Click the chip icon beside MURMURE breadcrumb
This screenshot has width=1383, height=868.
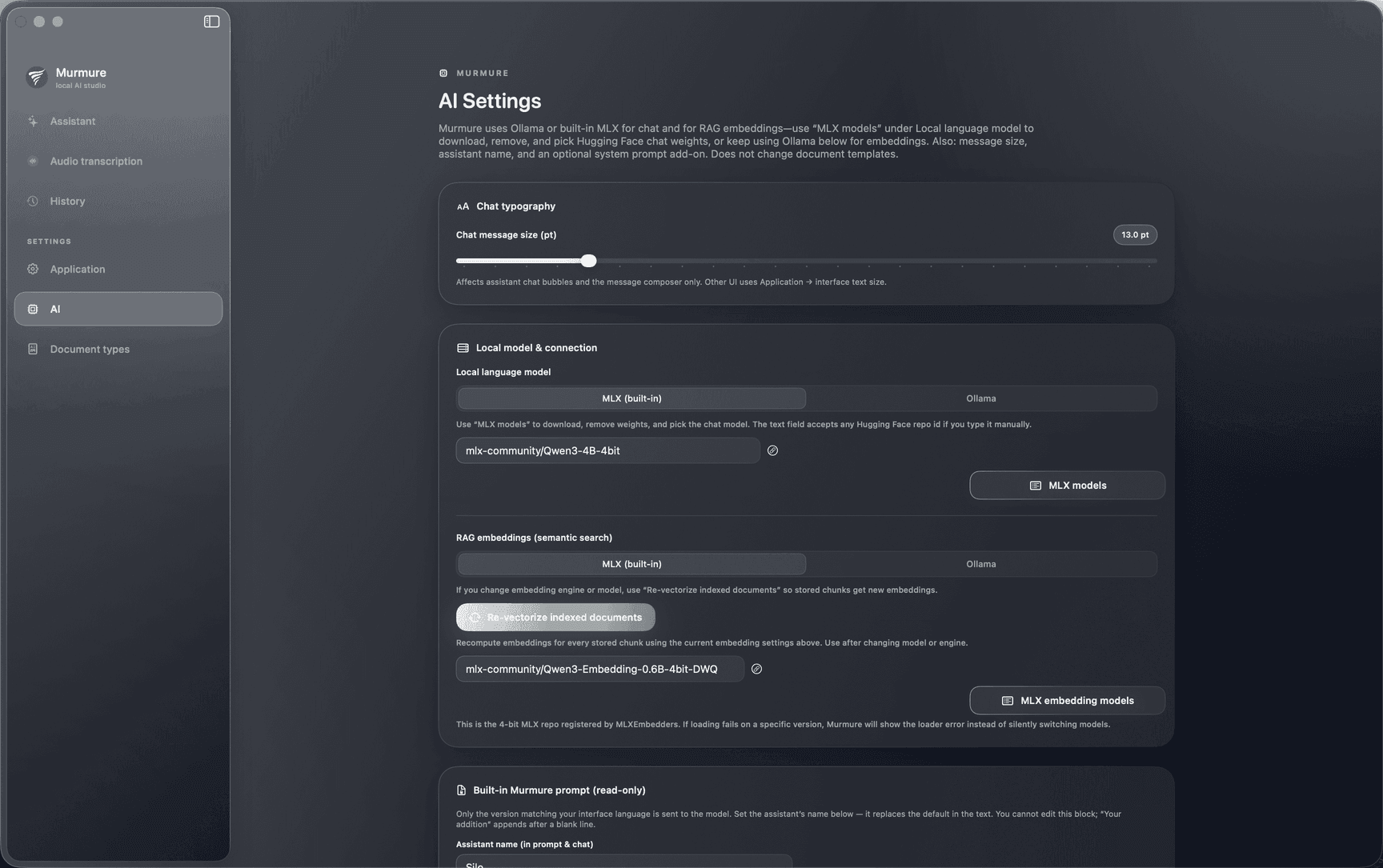[443, 74]
